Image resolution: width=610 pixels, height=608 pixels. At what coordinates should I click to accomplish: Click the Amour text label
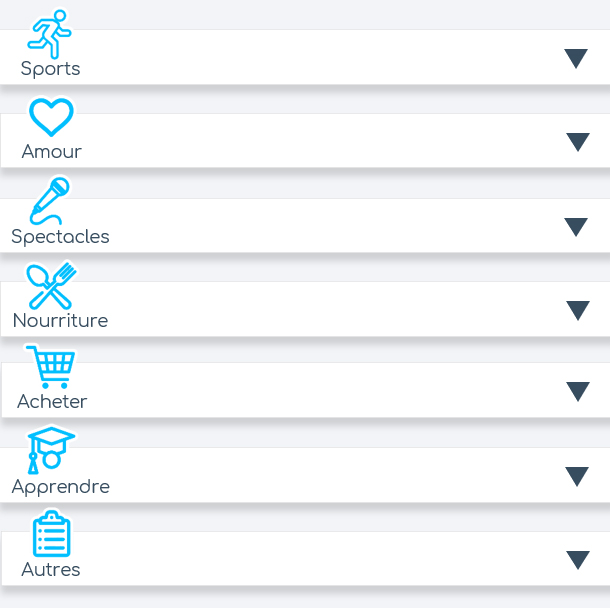(x=52, y=152)
